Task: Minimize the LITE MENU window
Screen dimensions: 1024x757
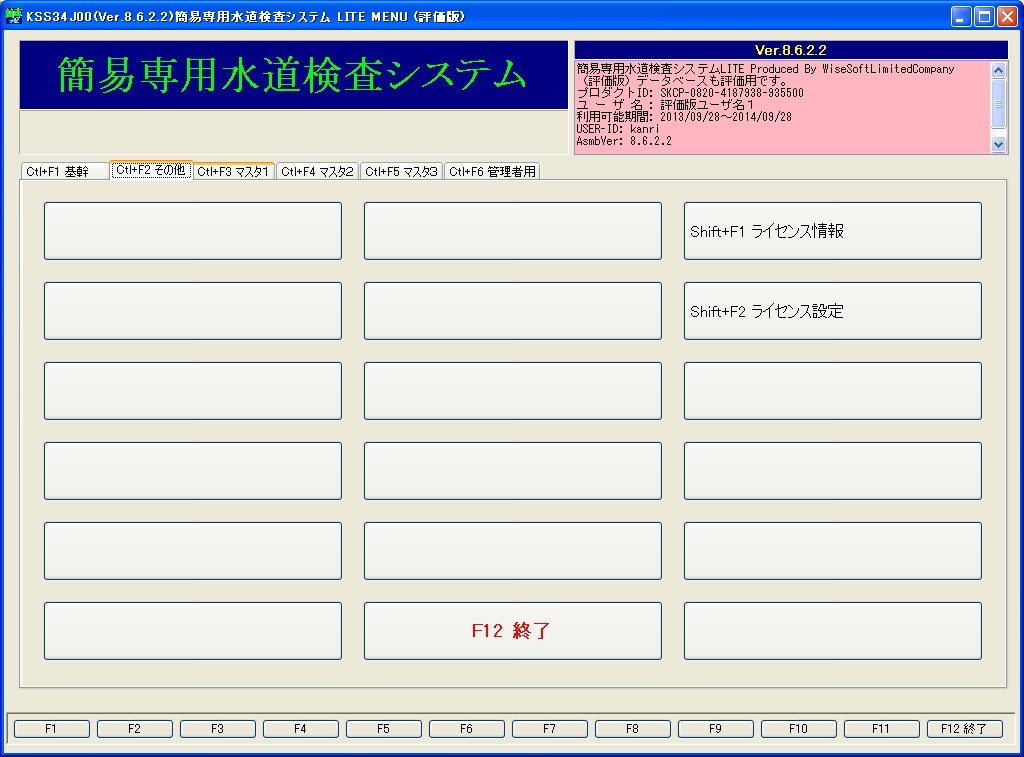Action: [x=960, y=16]
